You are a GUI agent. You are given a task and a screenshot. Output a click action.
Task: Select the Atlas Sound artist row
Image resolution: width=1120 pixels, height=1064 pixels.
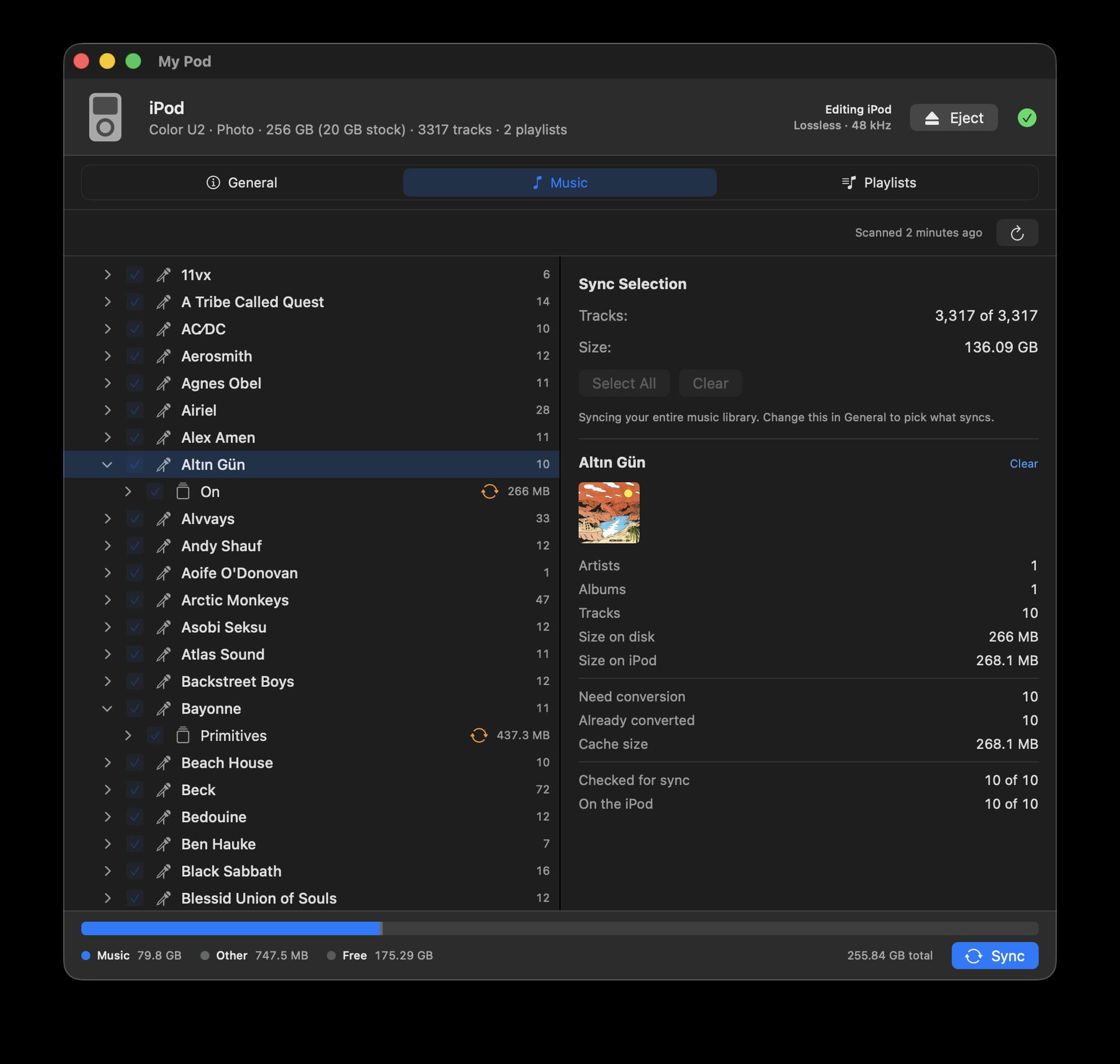tap(312, 655)
